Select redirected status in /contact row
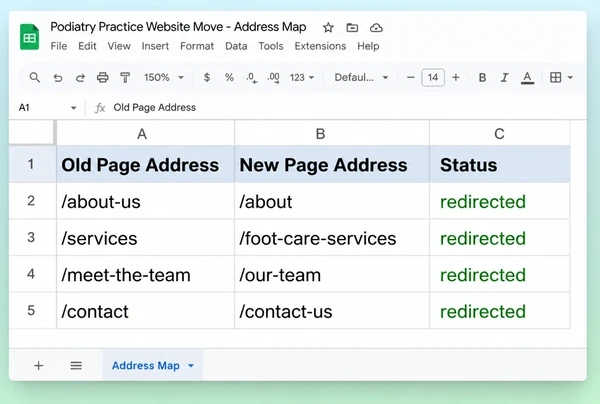 499,310
